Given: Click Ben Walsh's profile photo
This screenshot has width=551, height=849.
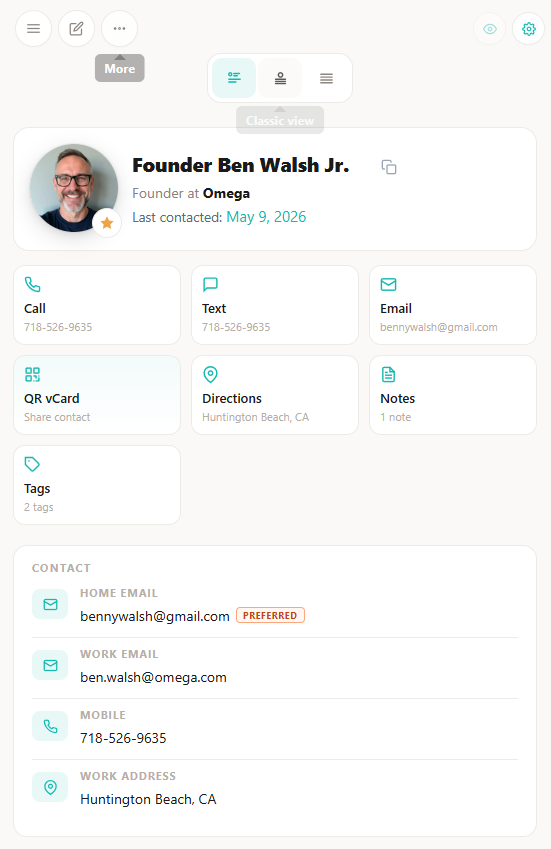Looking at the screenshot, I should [x=74, y=188].
